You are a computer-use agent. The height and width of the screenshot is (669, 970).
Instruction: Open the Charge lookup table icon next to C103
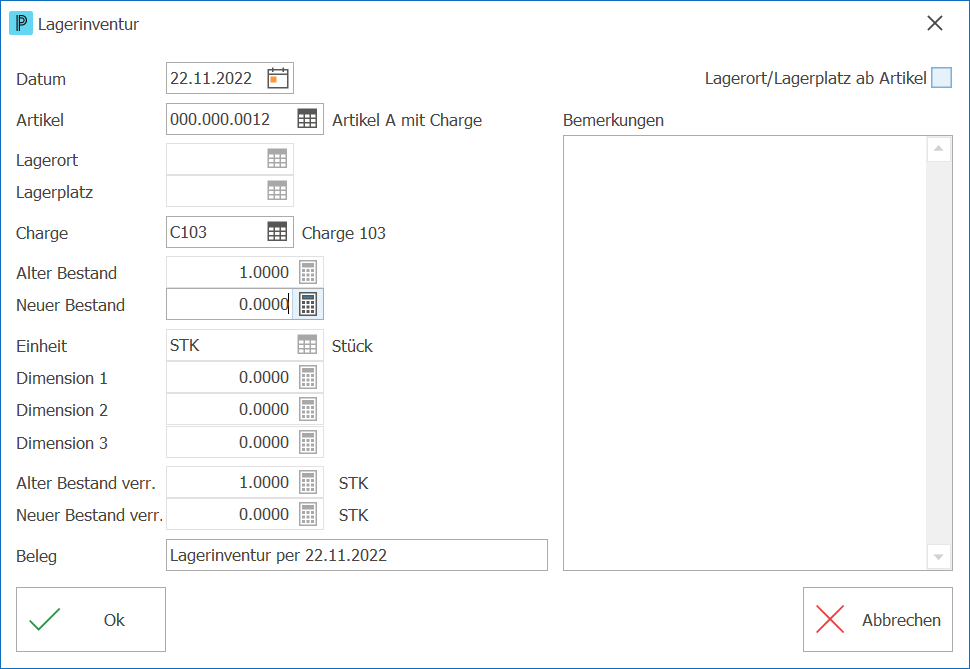[x=277, y=232]
